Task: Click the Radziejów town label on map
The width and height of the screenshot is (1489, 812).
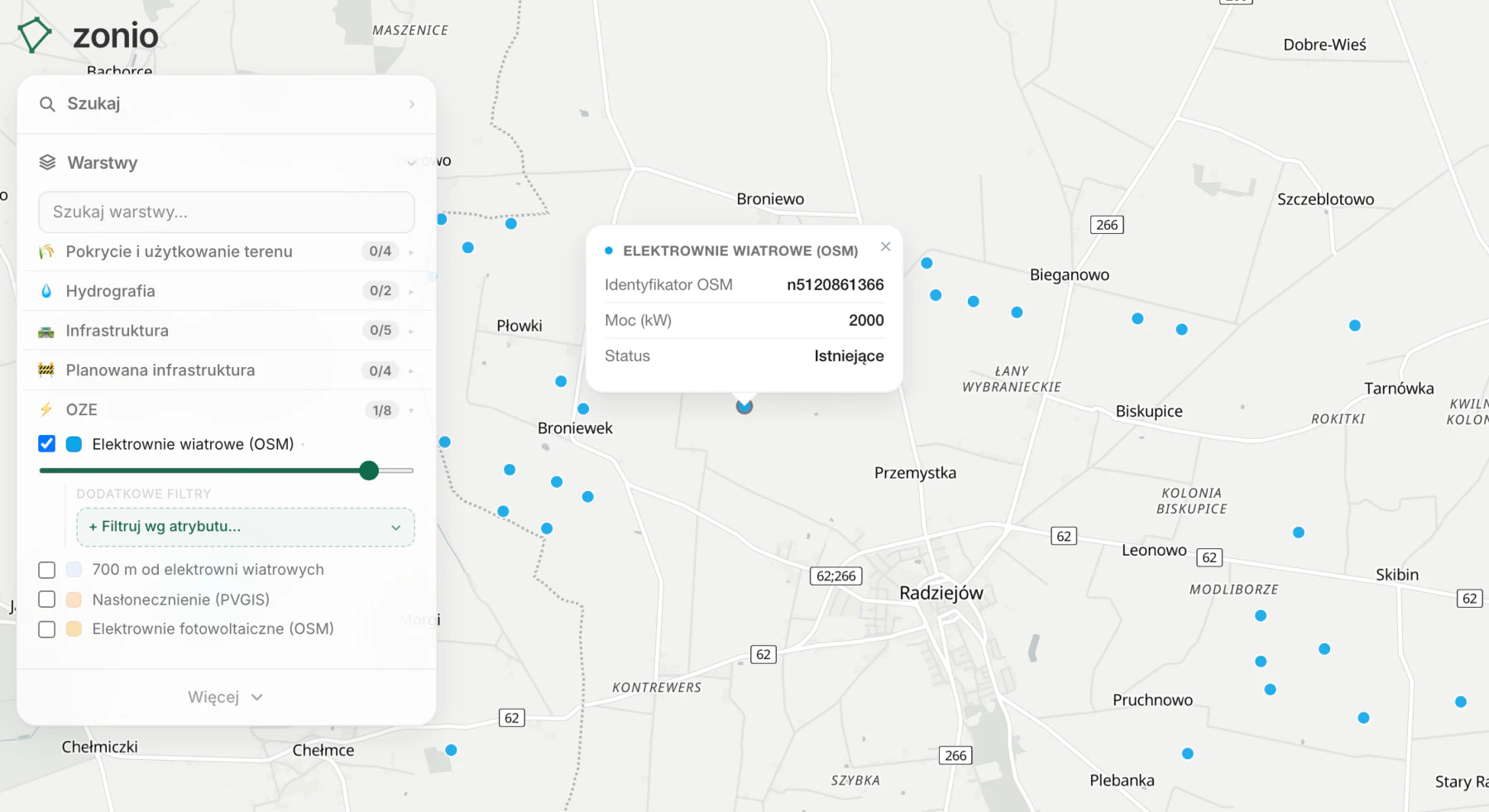Action: pyautogui.click(x=941, y=593)
